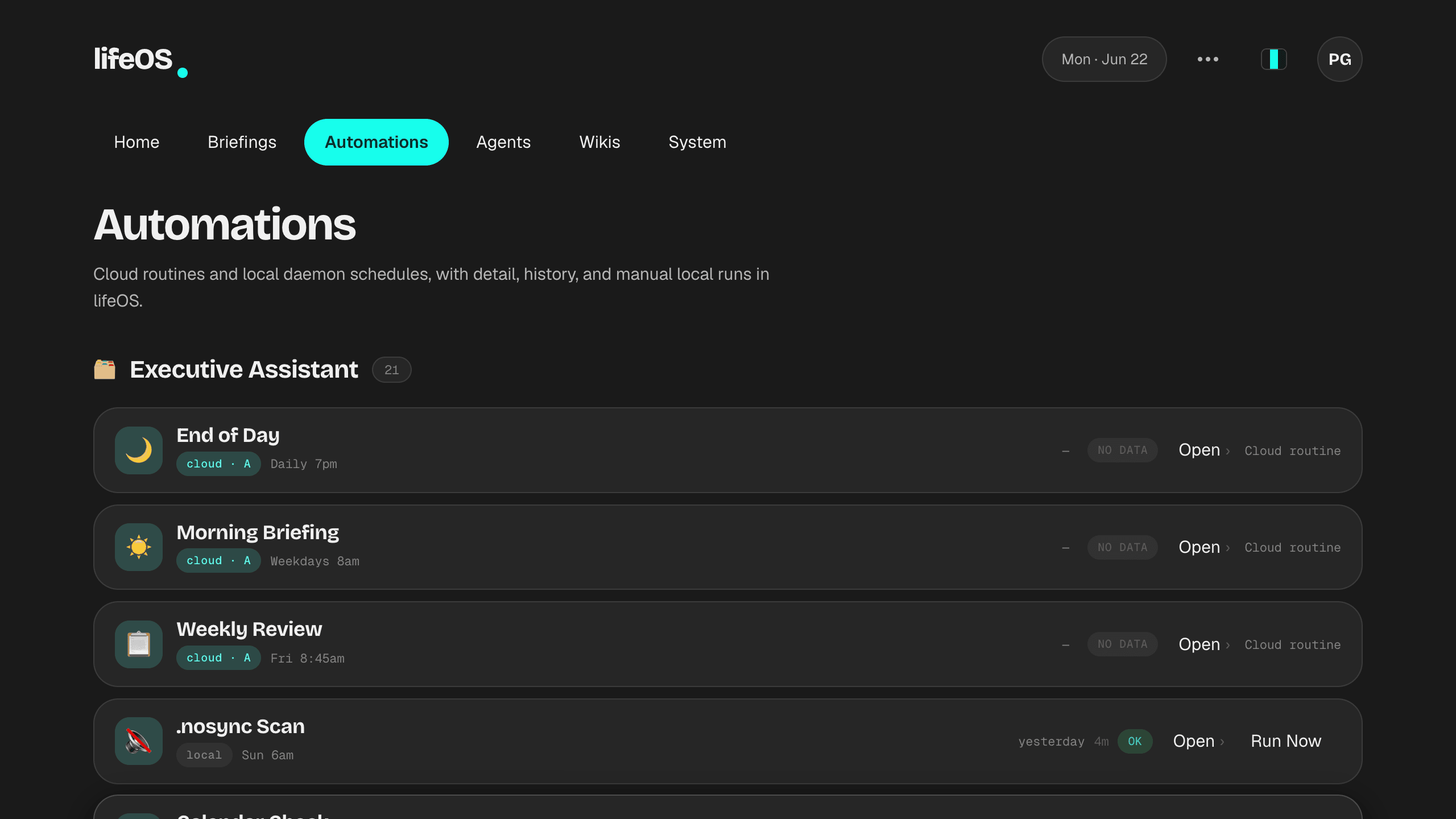Click the Daily 7pm schedule text
1456x819 pixels.
[304, 464]
